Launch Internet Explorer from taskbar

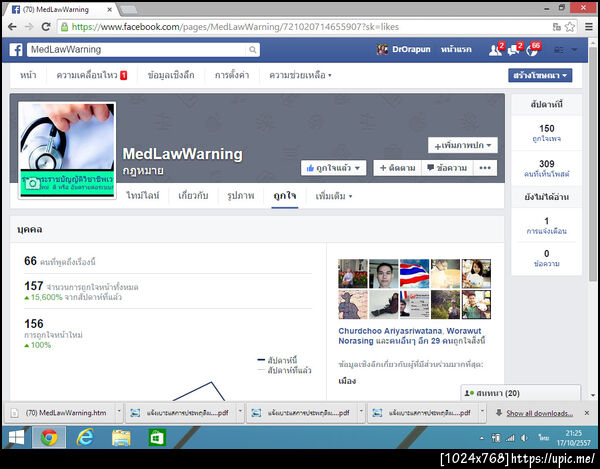click(x=85, y=437)
